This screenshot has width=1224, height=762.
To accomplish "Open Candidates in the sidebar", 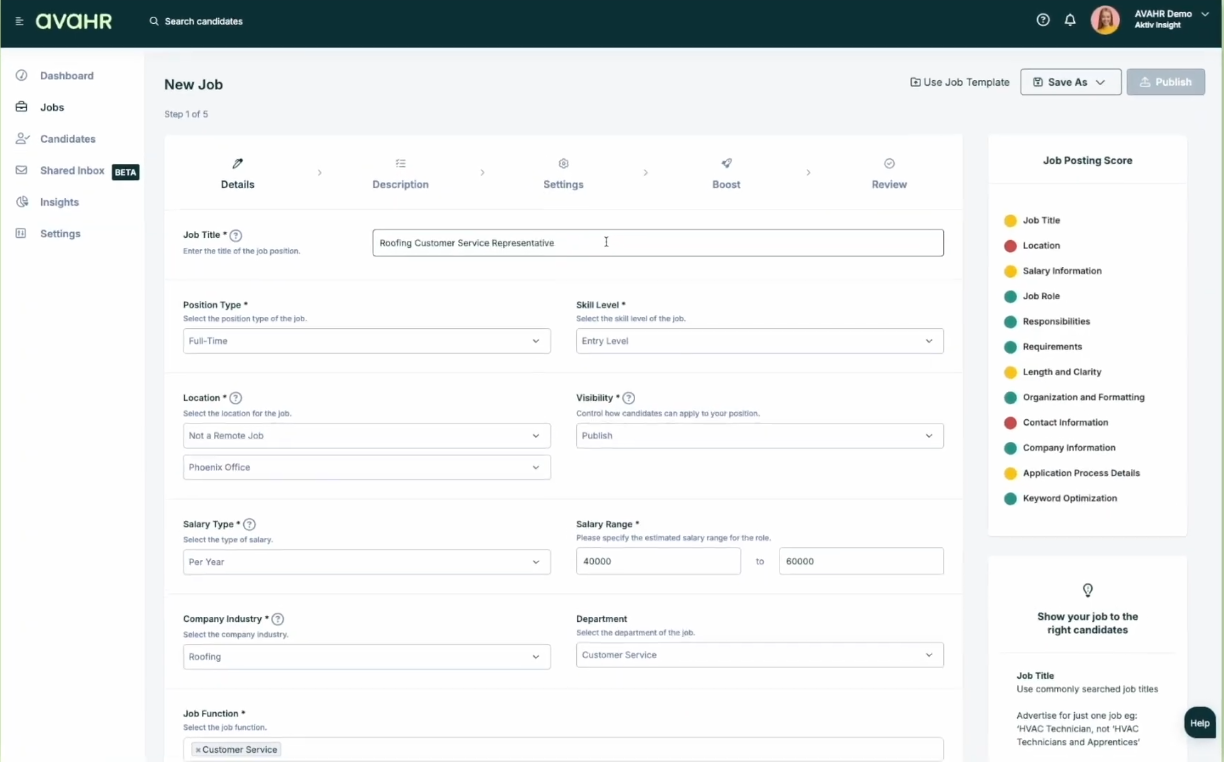I will click(67, 139).
